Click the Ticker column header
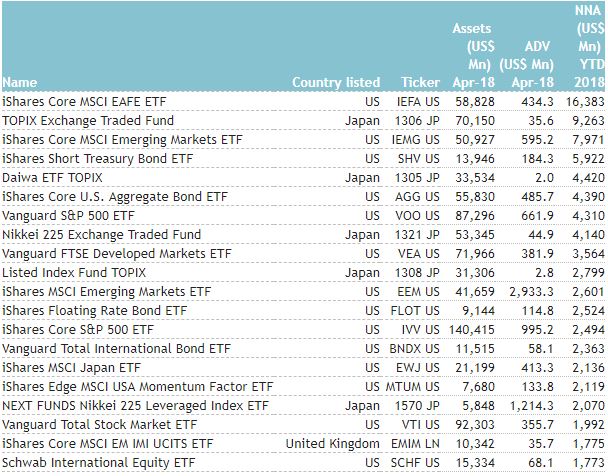The height and width of the screenshot is (476, 608). click(x=420, y=82)
